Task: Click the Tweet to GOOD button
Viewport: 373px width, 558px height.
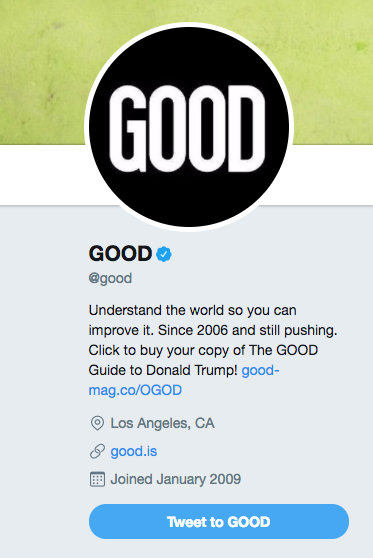Action: tap(219, 521)
